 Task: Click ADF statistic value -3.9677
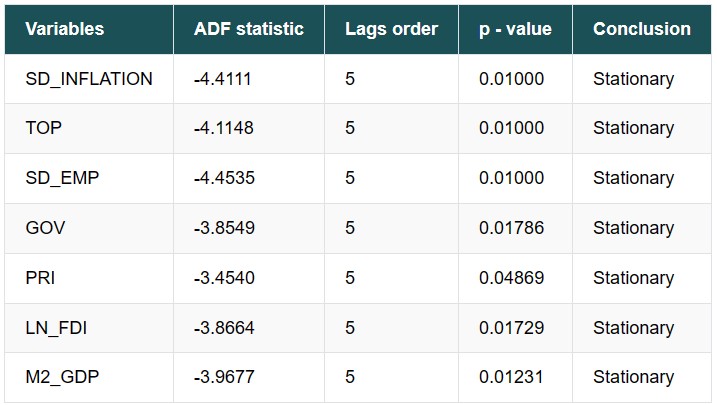224,377
